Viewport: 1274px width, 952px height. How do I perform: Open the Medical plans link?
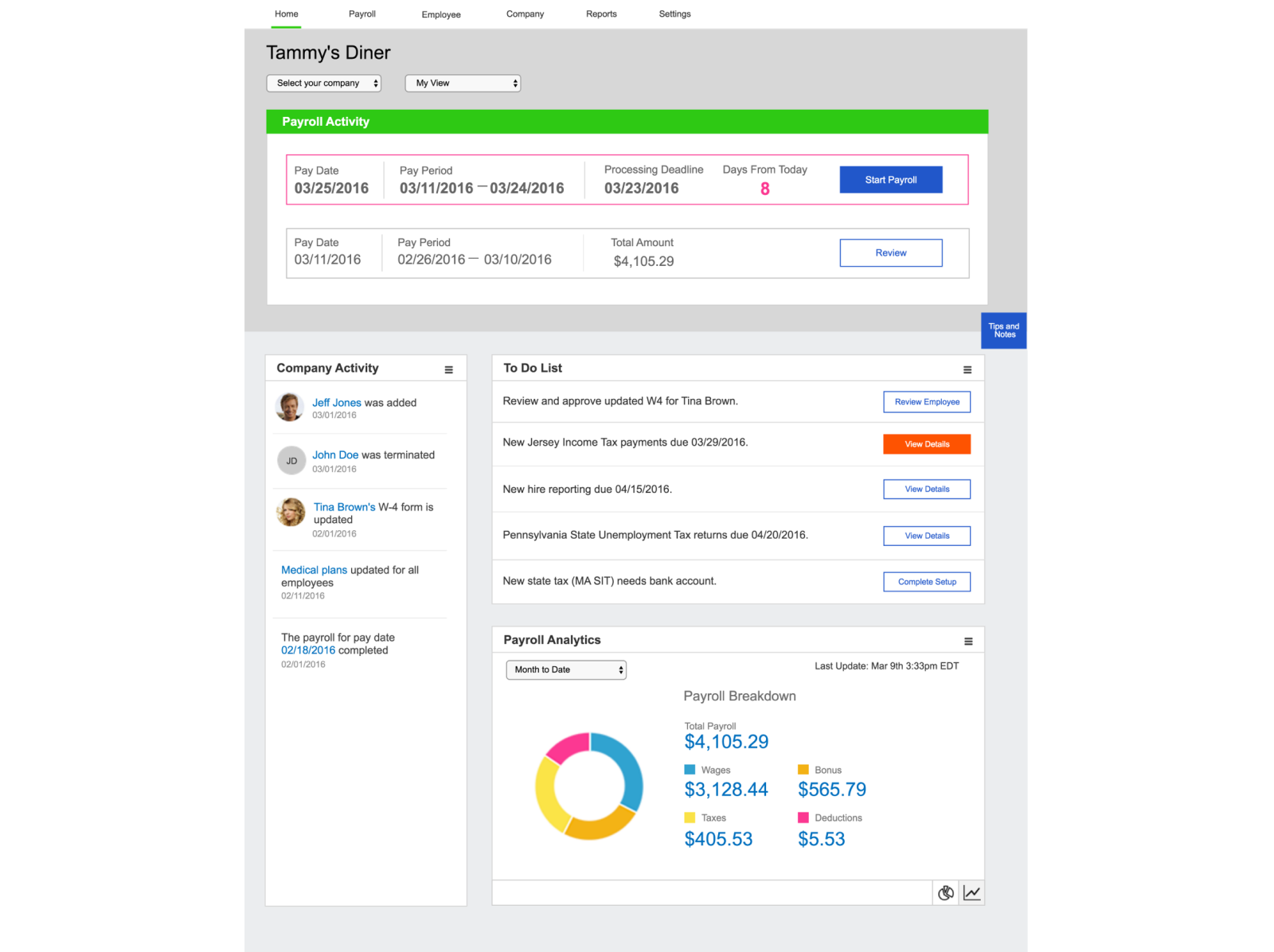[x=314, y=569]
